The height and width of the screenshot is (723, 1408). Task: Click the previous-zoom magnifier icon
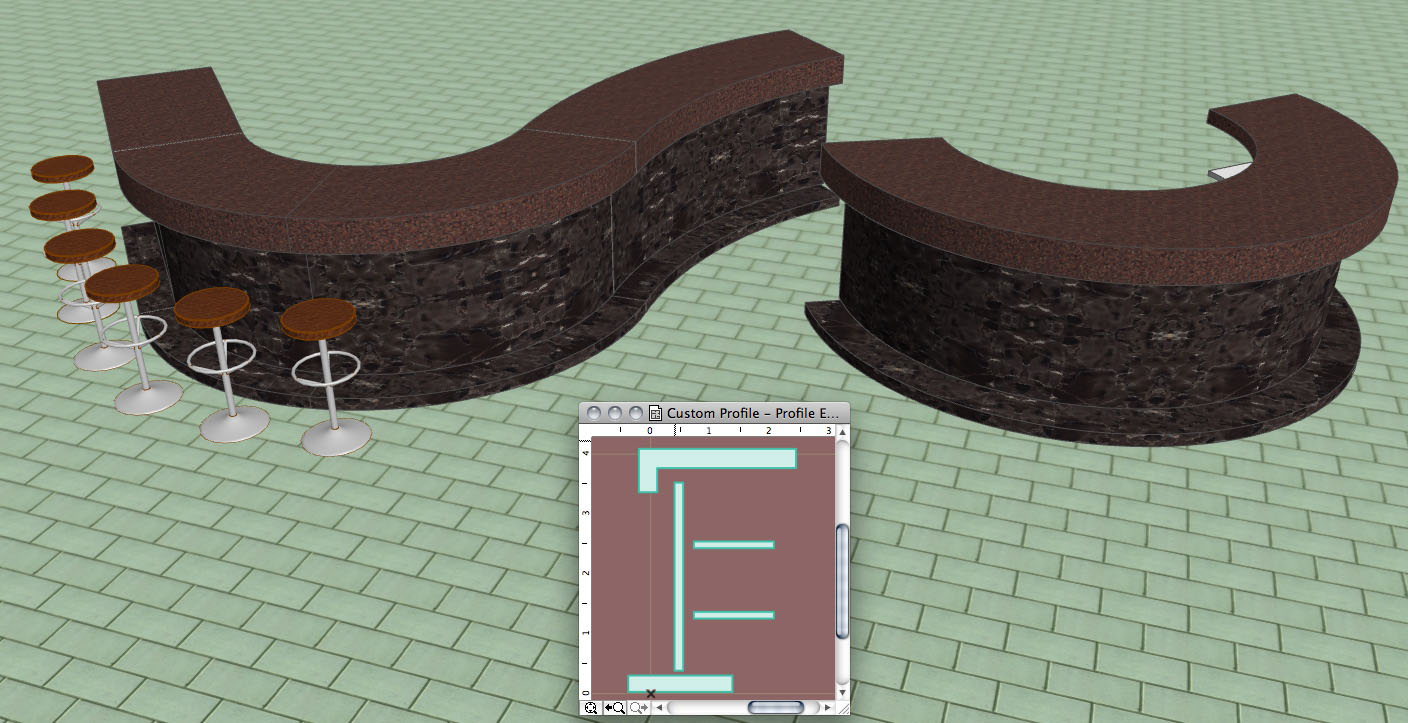coord(614,707)
